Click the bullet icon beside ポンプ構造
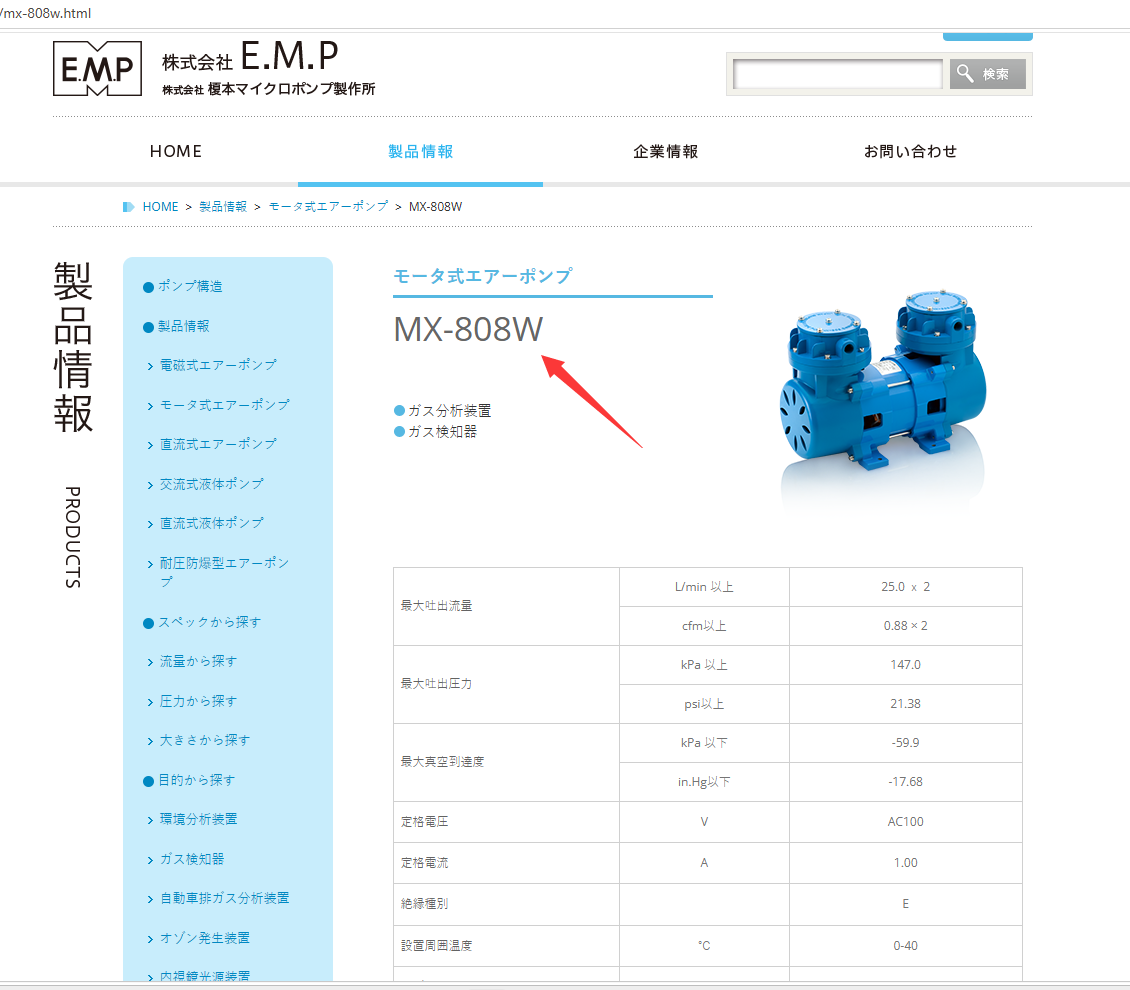Image resolution: width=1130 pixels, height=990 pixels. 147,286
